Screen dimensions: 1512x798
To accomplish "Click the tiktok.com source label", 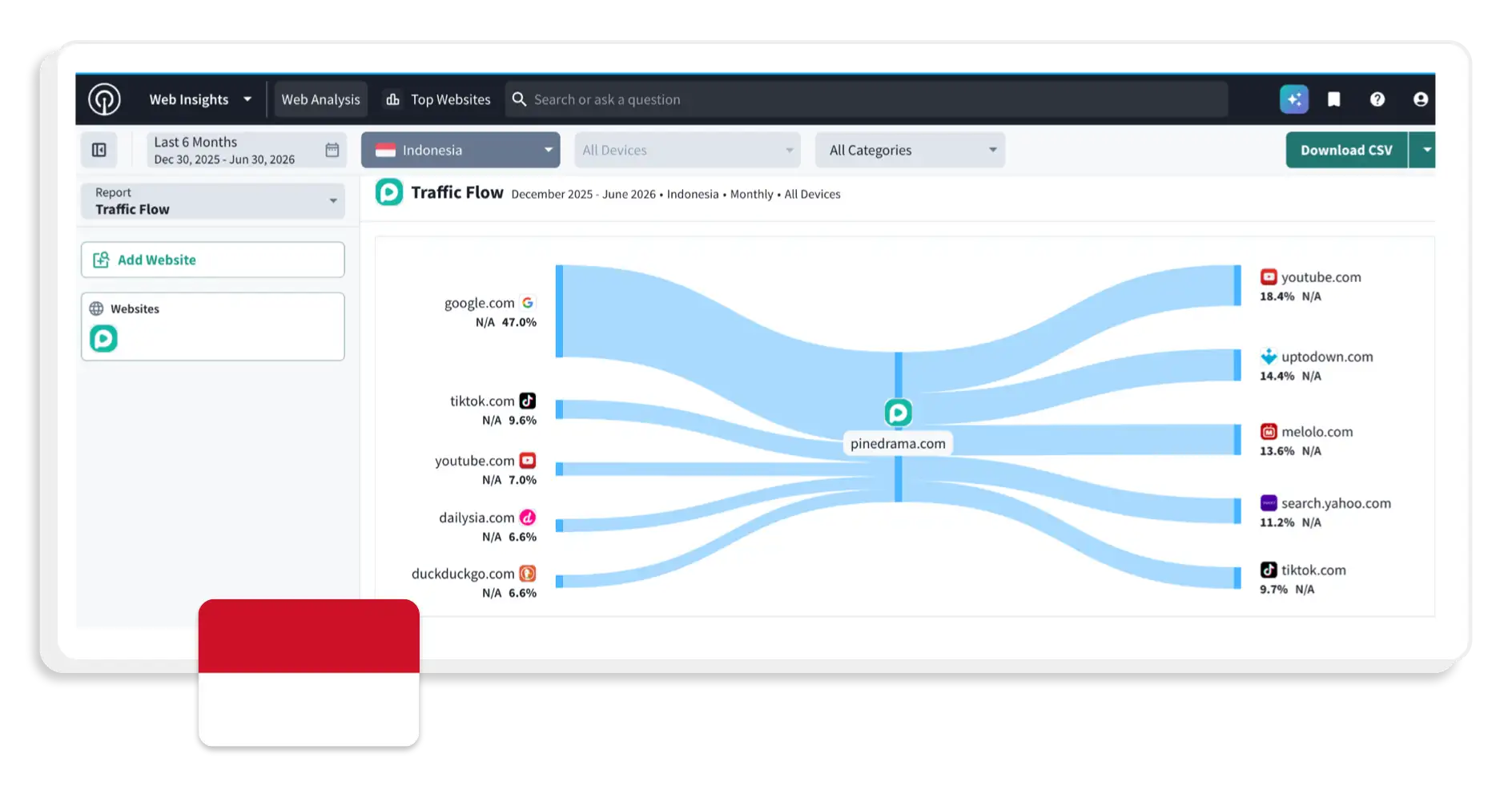I will coord(481,401).
